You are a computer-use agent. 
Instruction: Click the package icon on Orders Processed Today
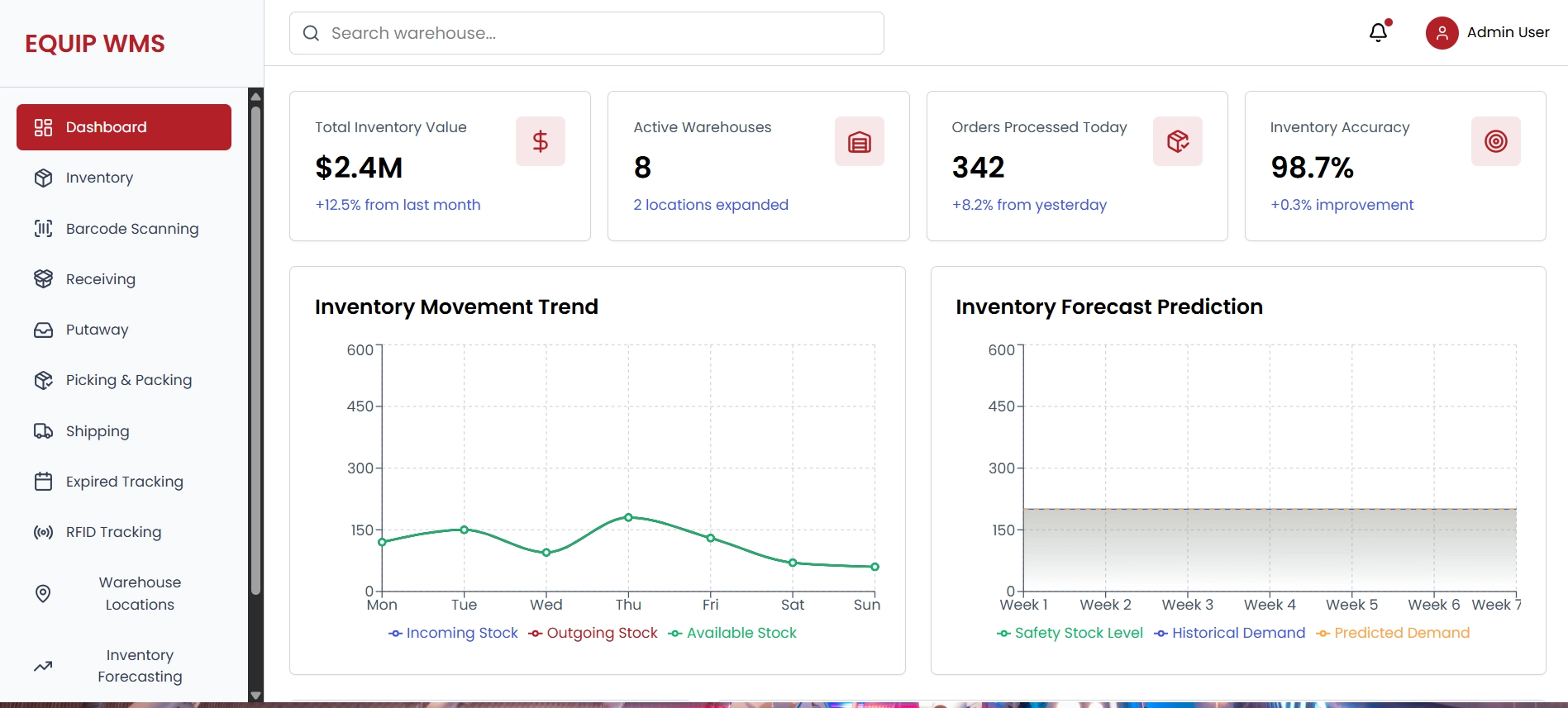pos(1177,141)
